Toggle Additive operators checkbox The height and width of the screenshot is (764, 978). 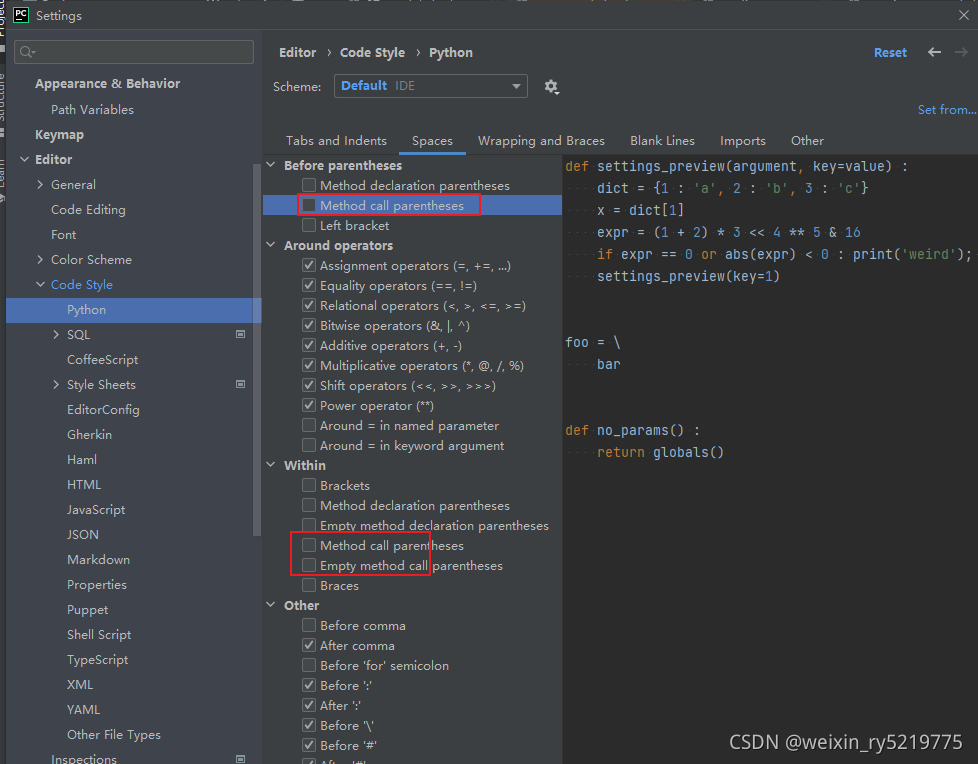[309, 345]
